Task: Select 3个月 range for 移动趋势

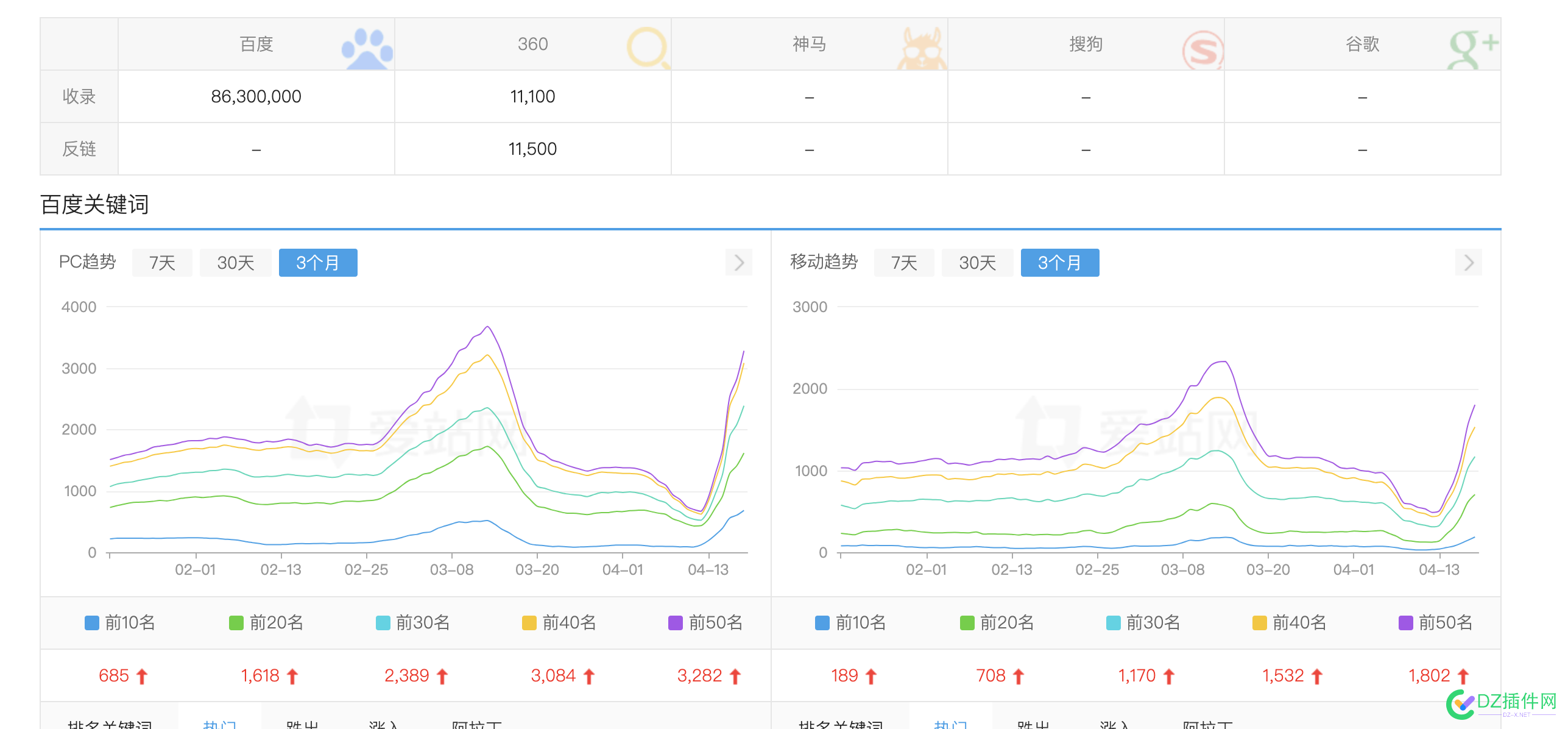Action: (x=1060, y=263)
